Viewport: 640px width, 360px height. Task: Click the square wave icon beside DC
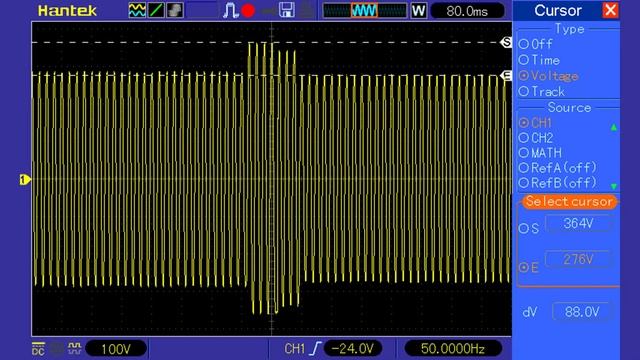(x=74, y=349)
